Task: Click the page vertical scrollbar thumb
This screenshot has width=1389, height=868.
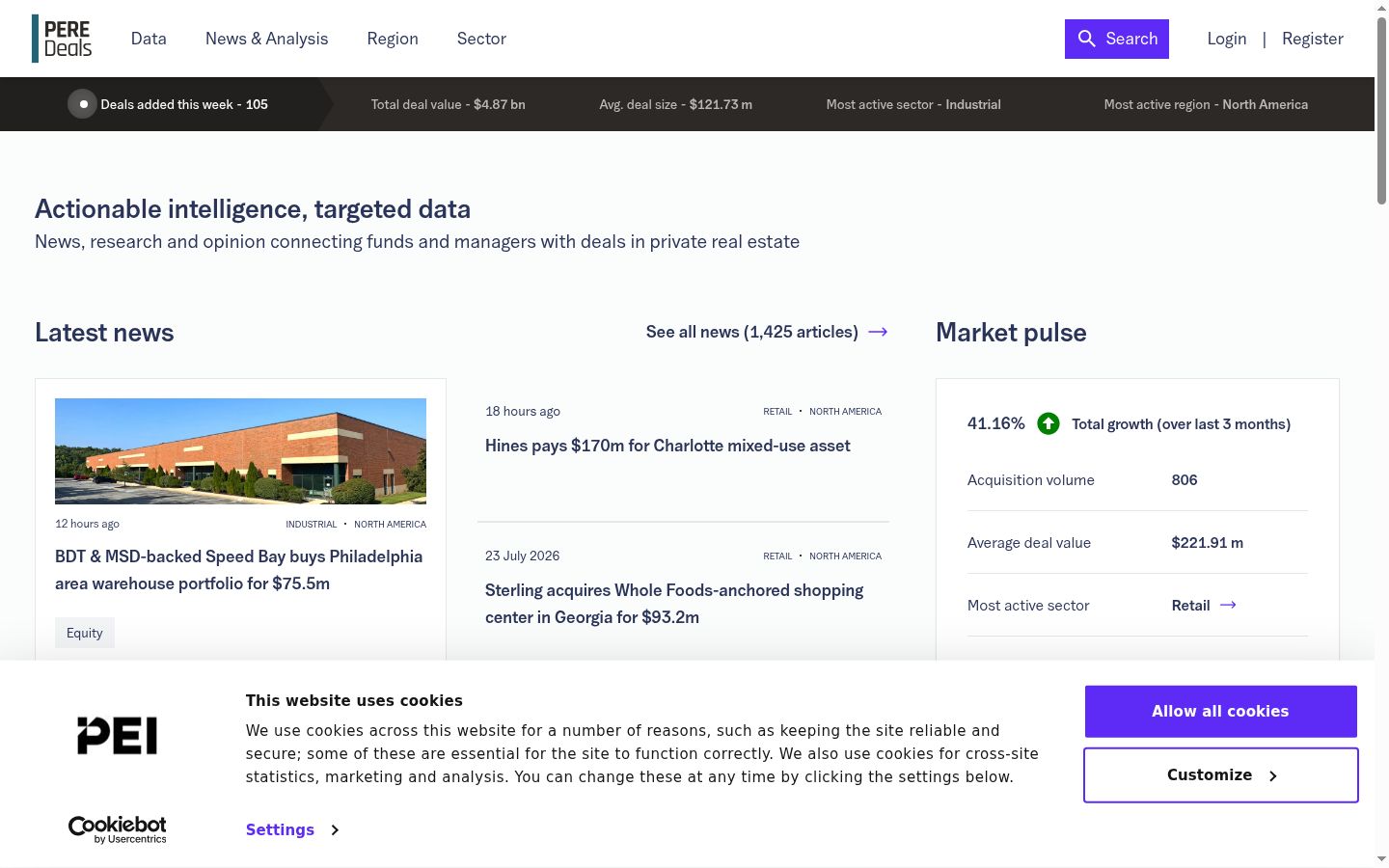Action: (1381, 111)
